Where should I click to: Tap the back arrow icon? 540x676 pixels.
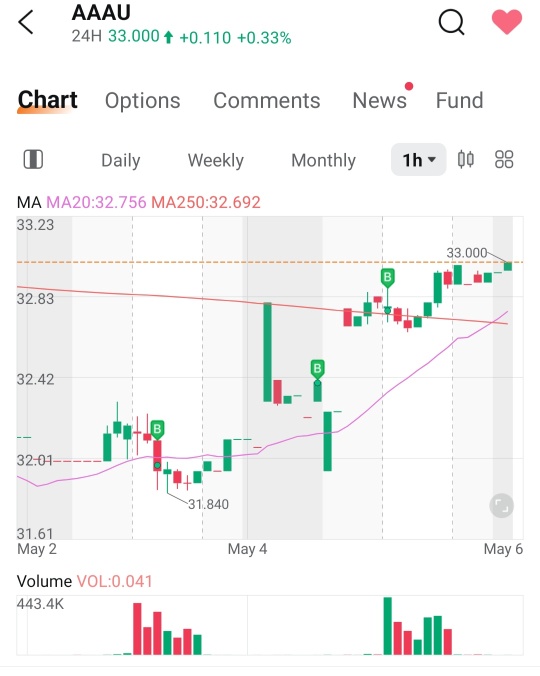pyautogui.click(x=26, y=22)
